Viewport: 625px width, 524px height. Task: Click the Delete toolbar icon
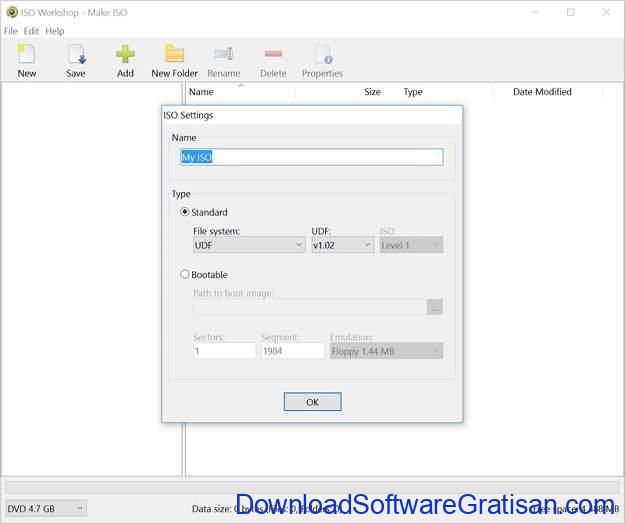273,53
